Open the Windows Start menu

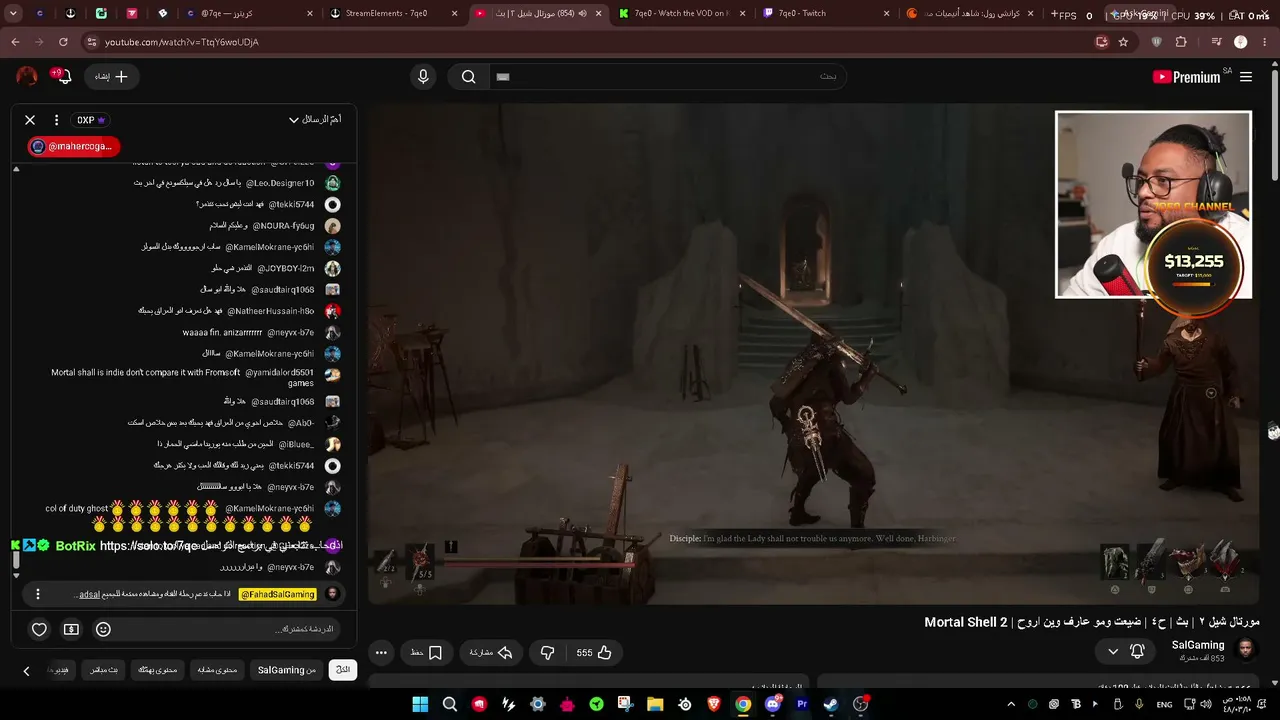click(x=420, y=704)
